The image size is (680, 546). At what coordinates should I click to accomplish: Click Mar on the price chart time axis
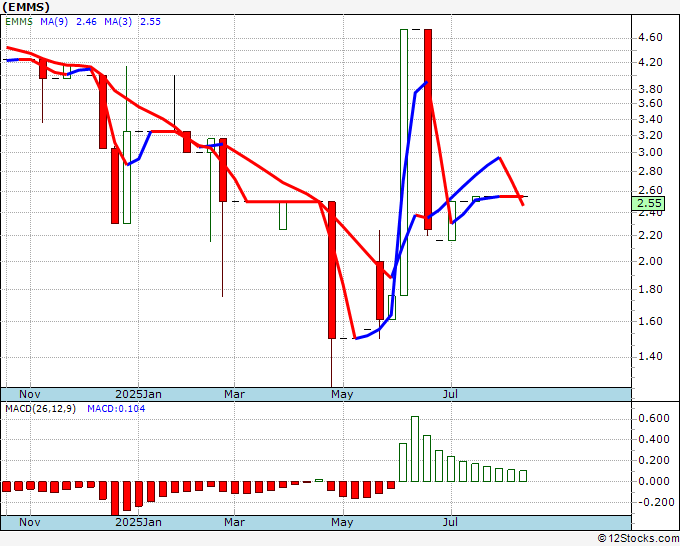click(234, 394)
